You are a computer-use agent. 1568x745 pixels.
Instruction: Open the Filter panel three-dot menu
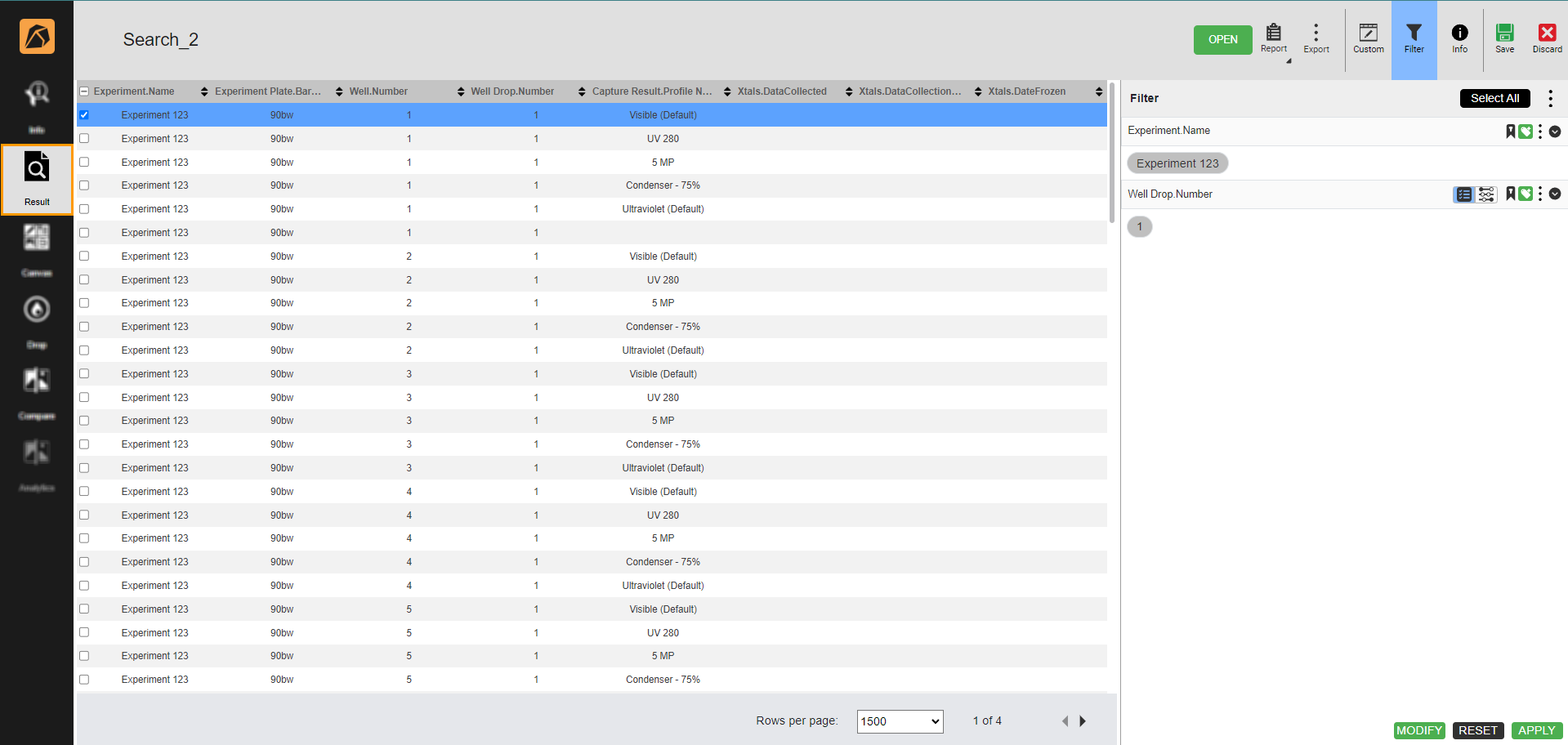[1550, 99]
